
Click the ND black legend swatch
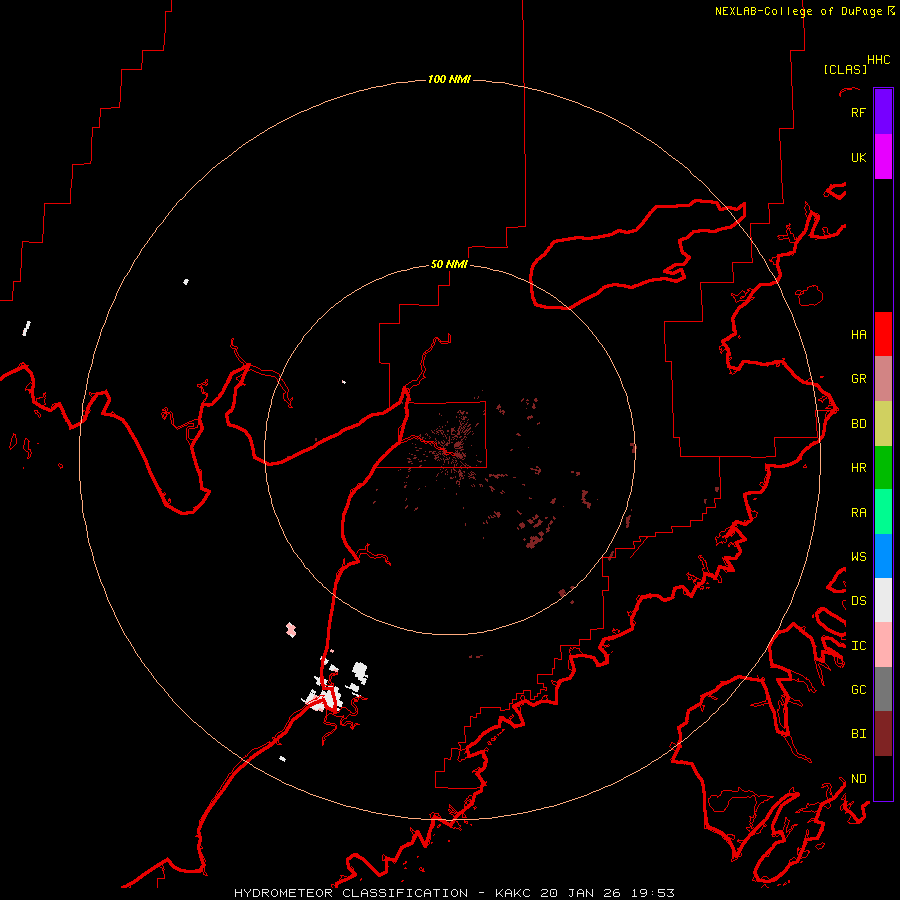[x=883, y=778]
